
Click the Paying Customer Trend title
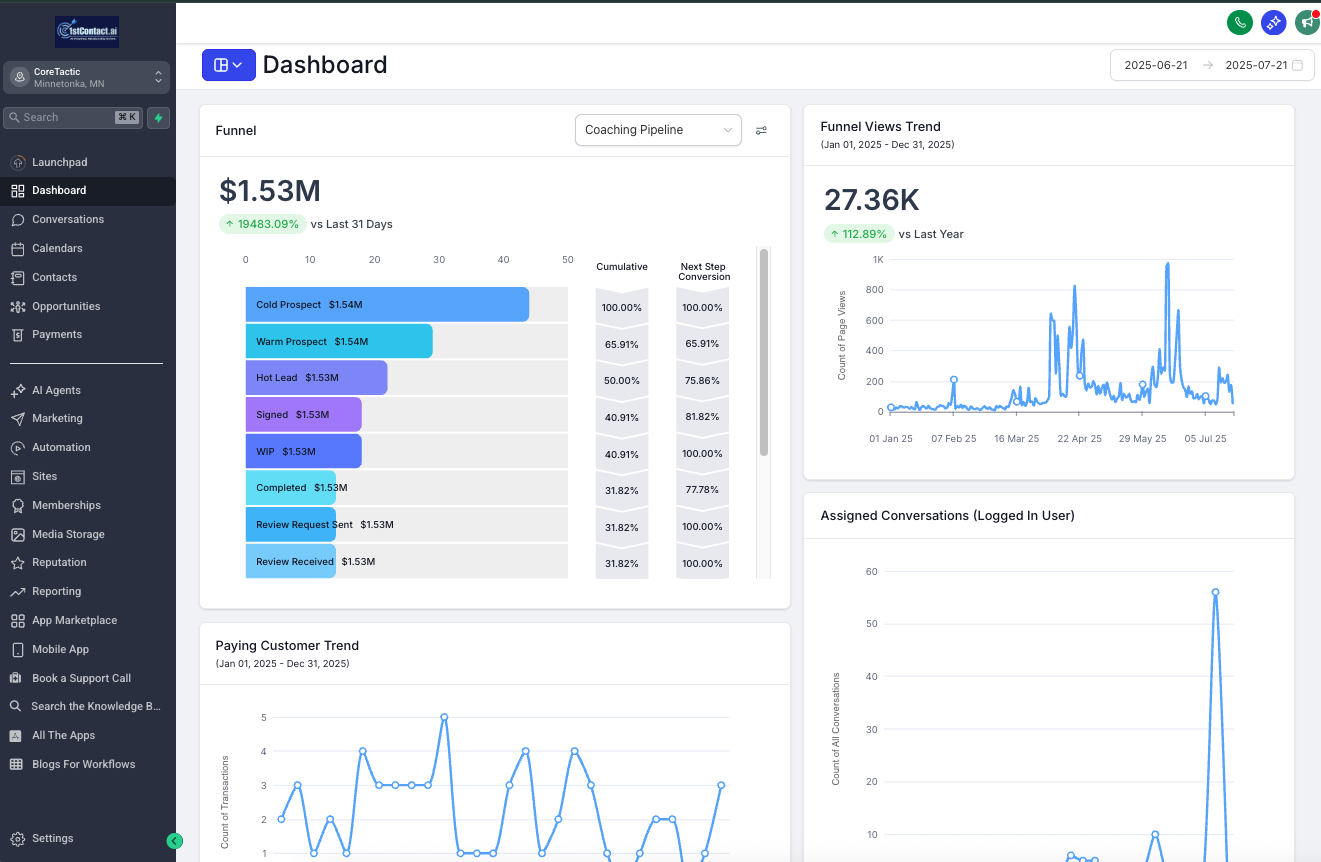click(287, 646)
